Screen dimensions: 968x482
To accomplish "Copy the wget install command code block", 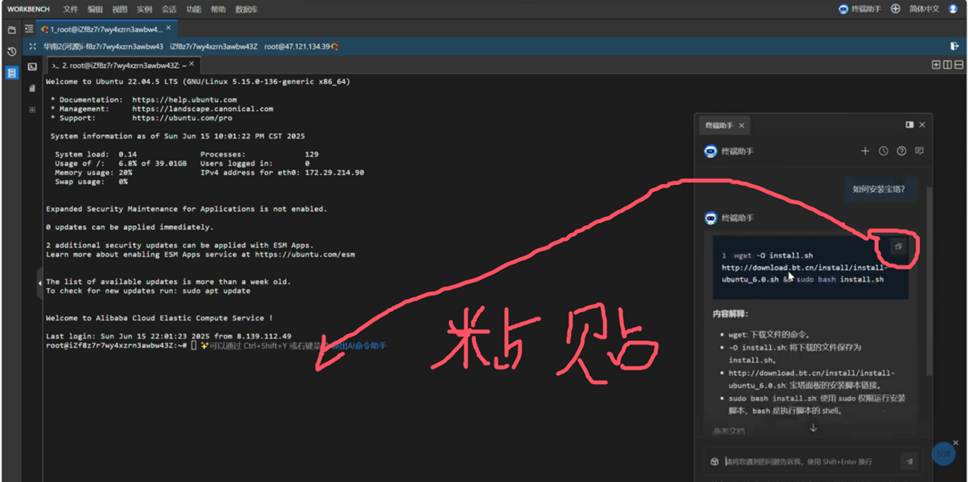I will 897,247.
